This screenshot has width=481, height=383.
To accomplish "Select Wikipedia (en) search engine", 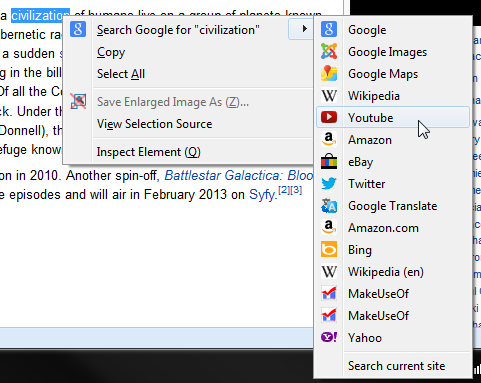I will (386, 272).
